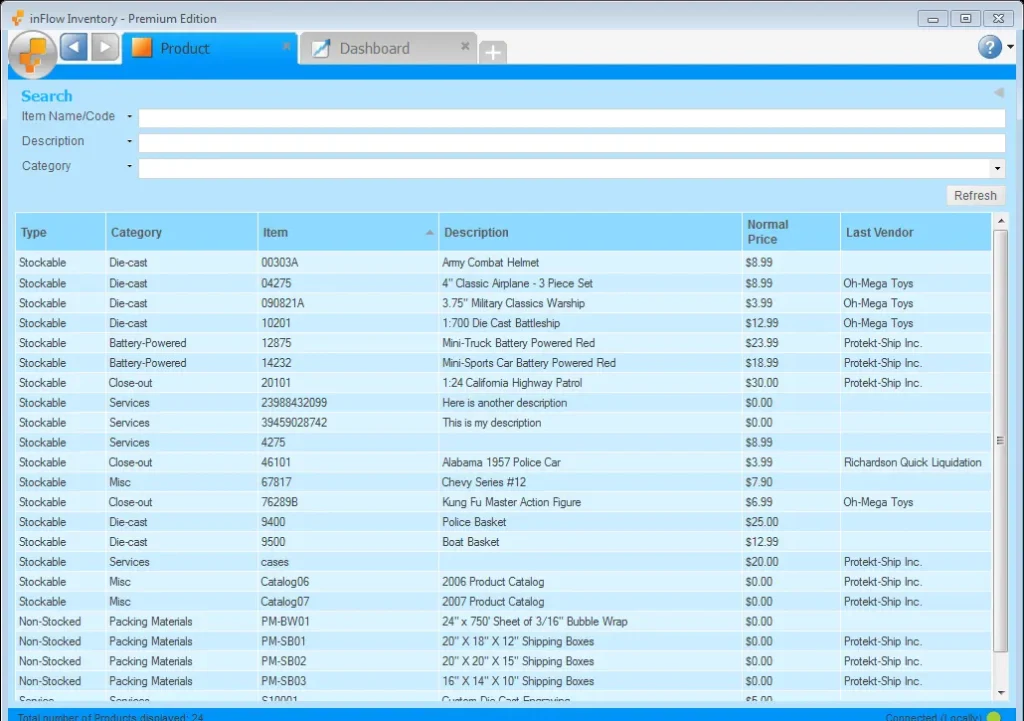Add a new tab with plus button
Image resolution: width=1024 pixels, height=721 pixels.
[493, 52]
